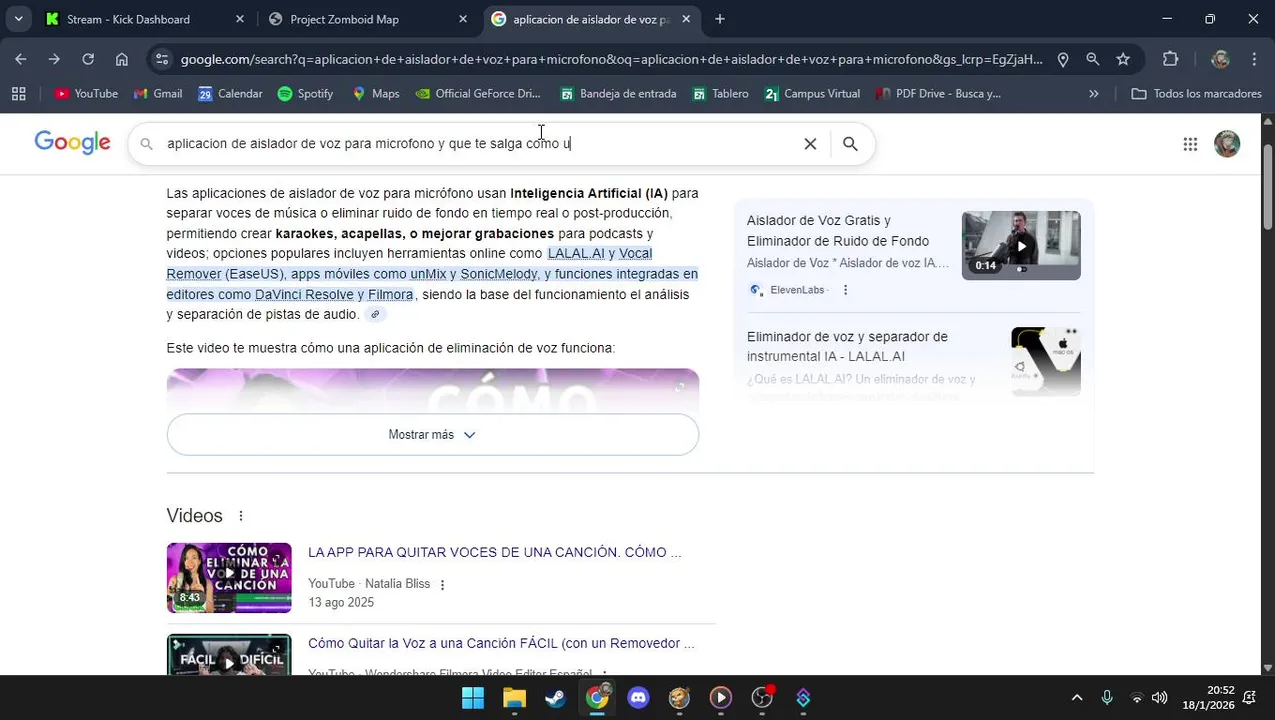Open LALAL.AI result thumbnail
This screenshot has width=1275, height=720.
[1046, 361]
